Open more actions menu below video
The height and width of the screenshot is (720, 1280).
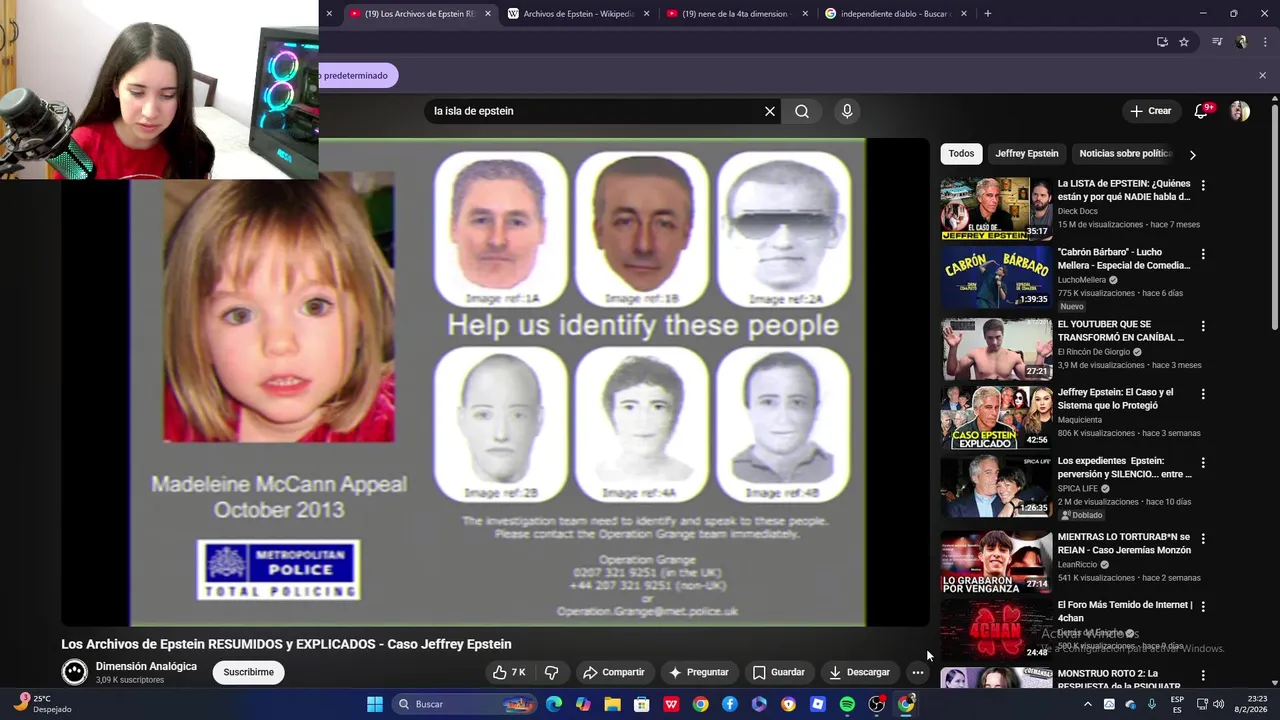(x=918, y=672)
